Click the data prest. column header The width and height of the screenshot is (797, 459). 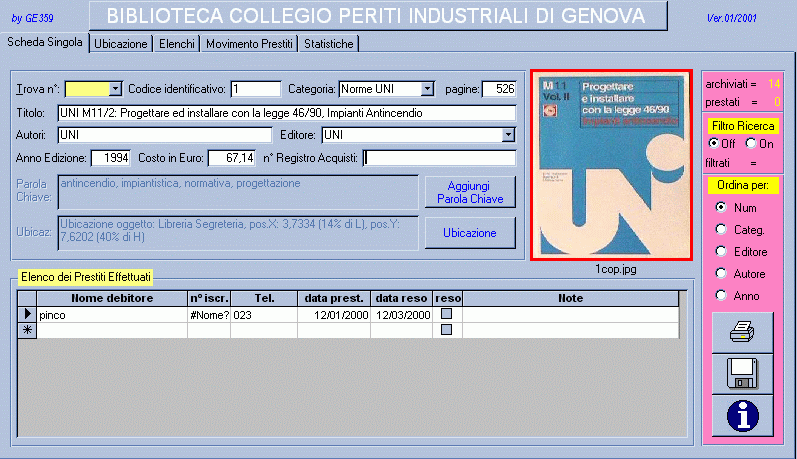point(334,298)
